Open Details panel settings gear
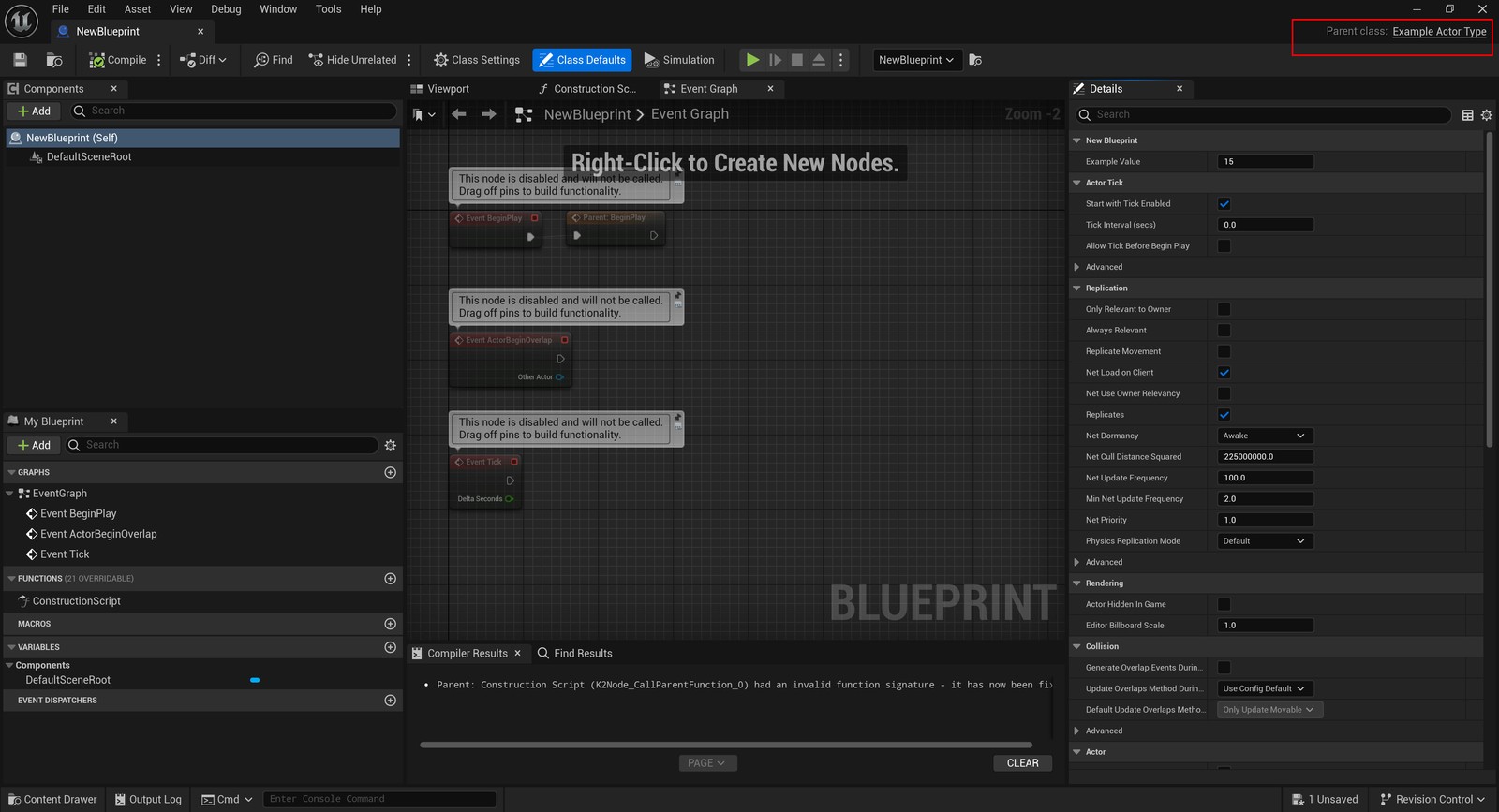 (x=1487, y=115)
